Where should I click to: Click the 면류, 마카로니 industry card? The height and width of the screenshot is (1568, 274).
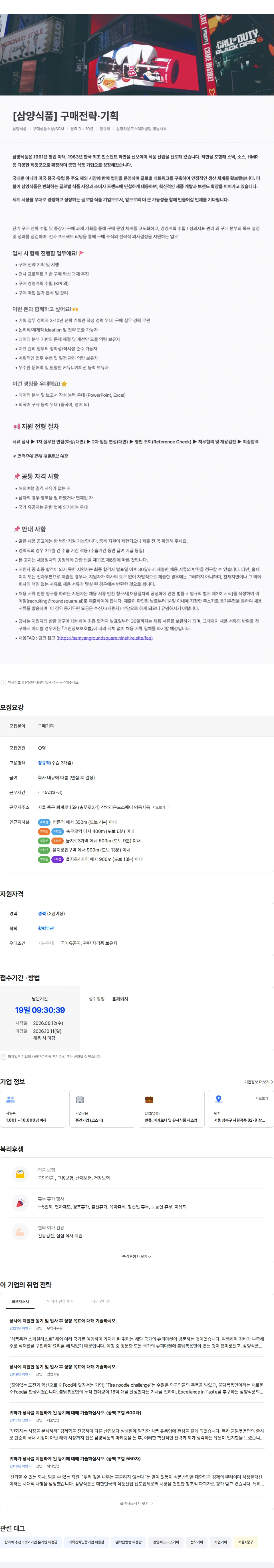(172, 1109)
